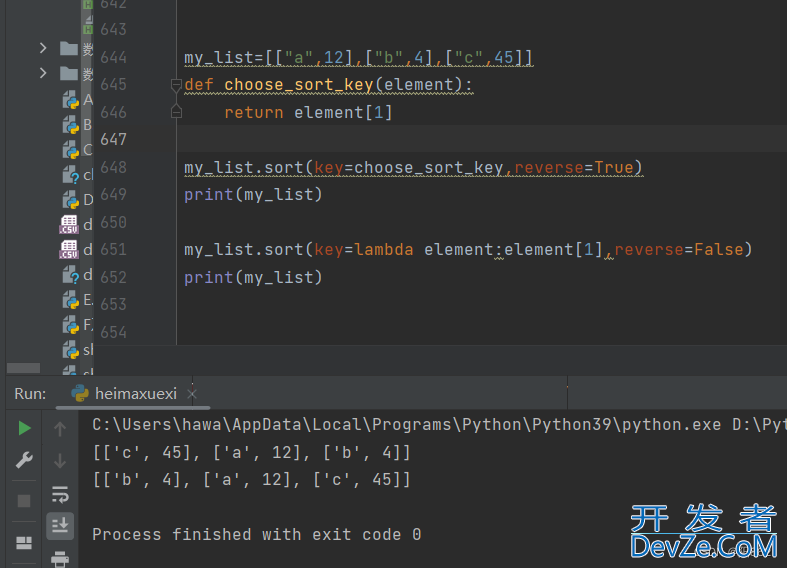Click 'reverse=False' argument on line 651
The width and height of the screenshot is (787, 568).
(679, 250)
